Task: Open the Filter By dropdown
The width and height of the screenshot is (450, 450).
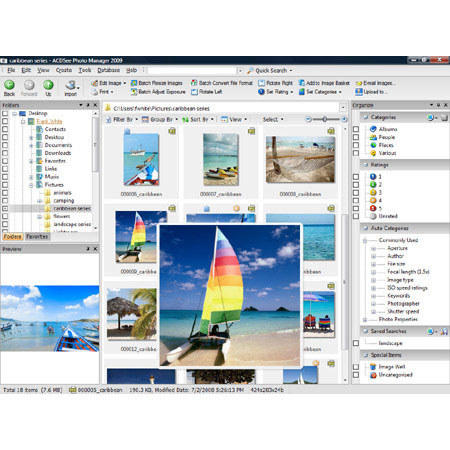Action: tap(122, 119)
